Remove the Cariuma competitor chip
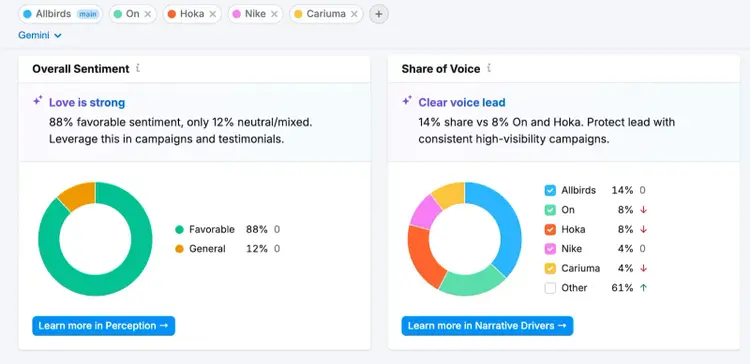The width and height of the screenshot is (750, 364). [x=354, y=14]
